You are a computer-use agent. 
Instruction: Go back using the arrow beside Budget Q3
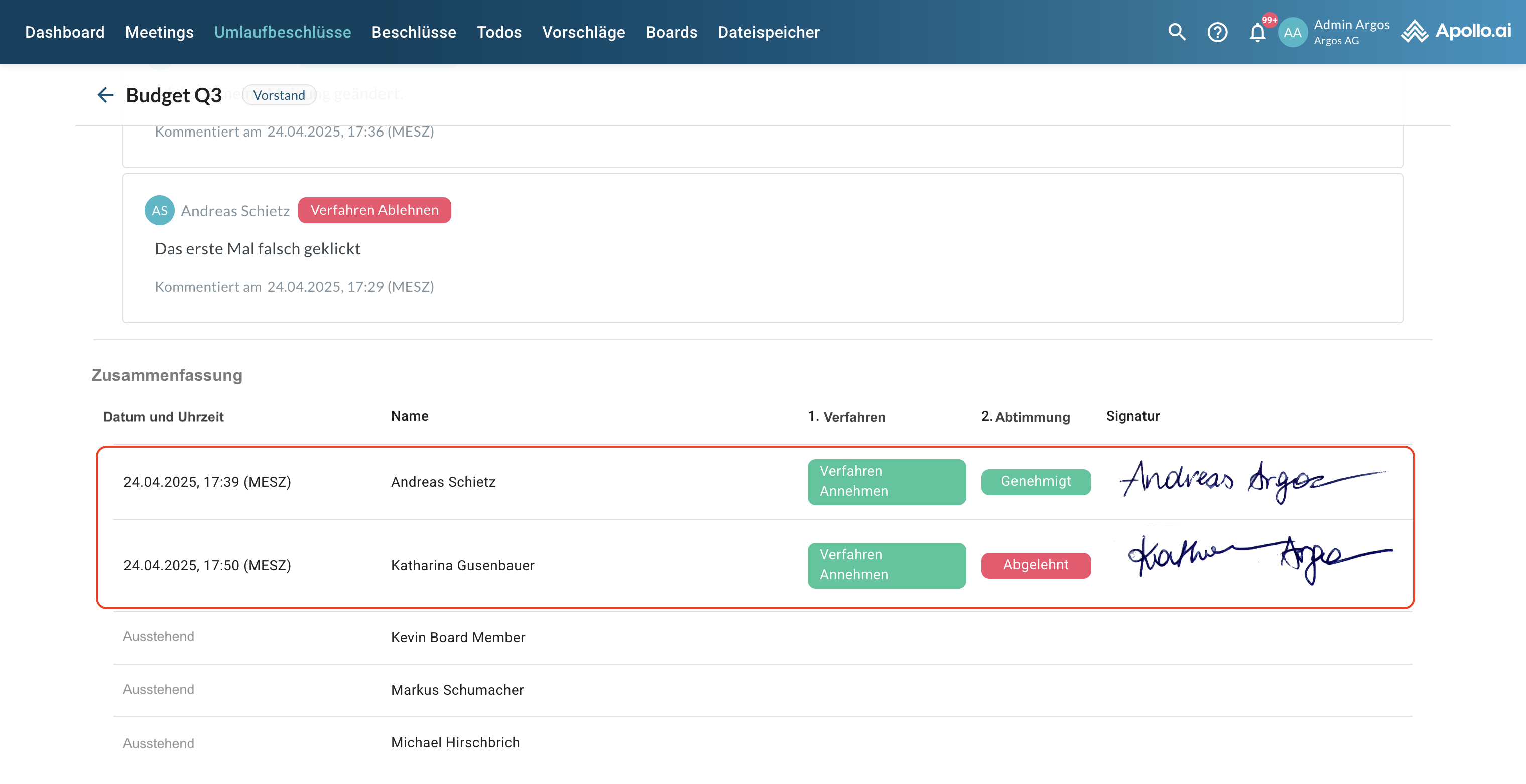(105, 95)
